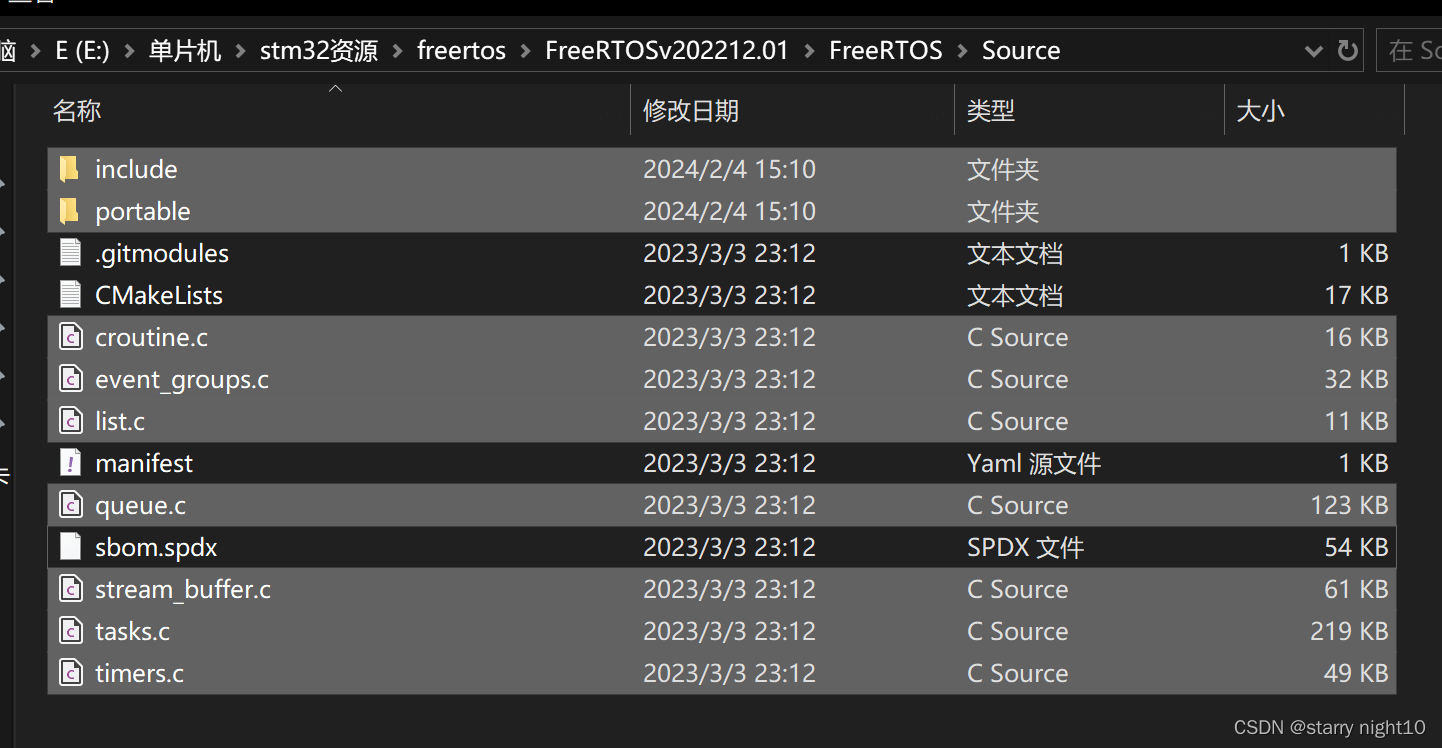Navigate to freertos via the breadcrumb
The height and width of the screenshot is (748, 1442).
[461, 50]
